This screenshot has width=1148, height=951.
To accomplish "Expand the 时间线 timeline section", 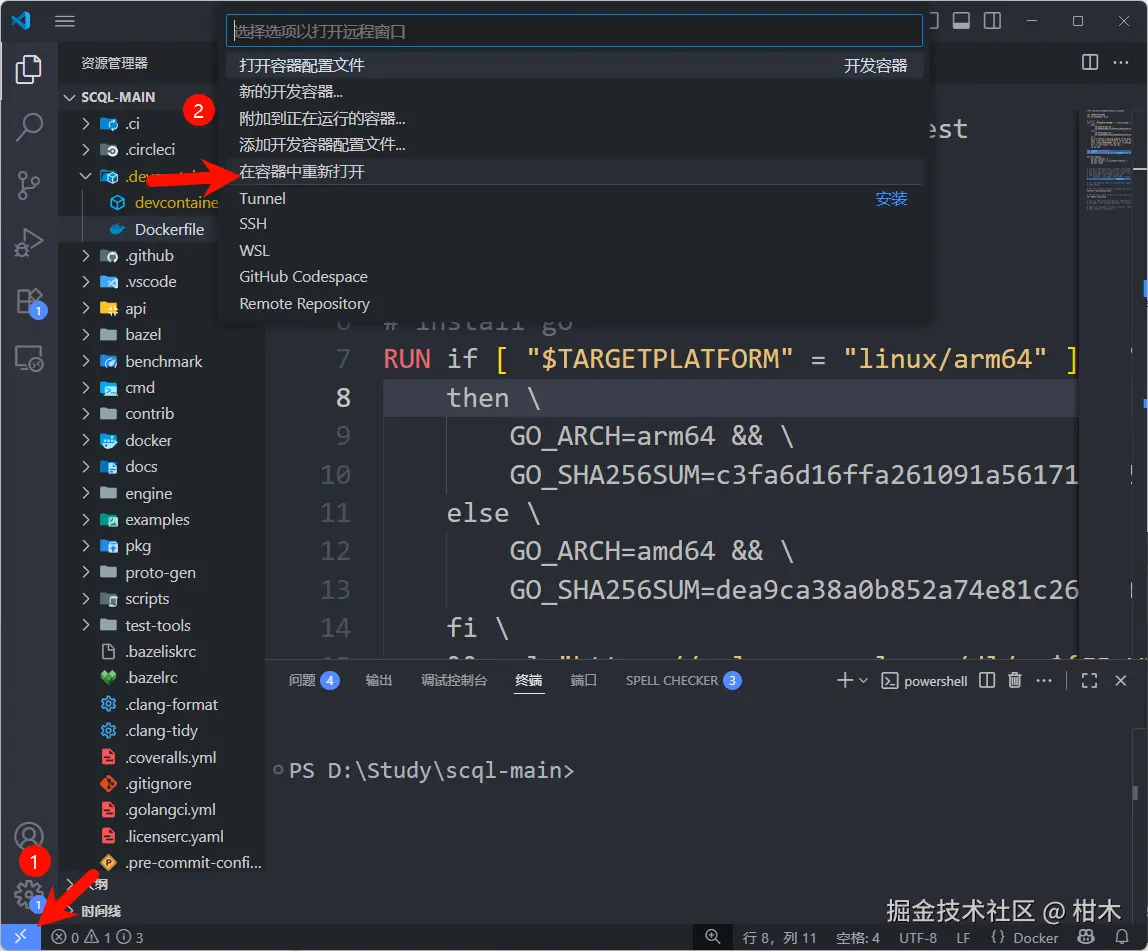I will tap(100, 911).
